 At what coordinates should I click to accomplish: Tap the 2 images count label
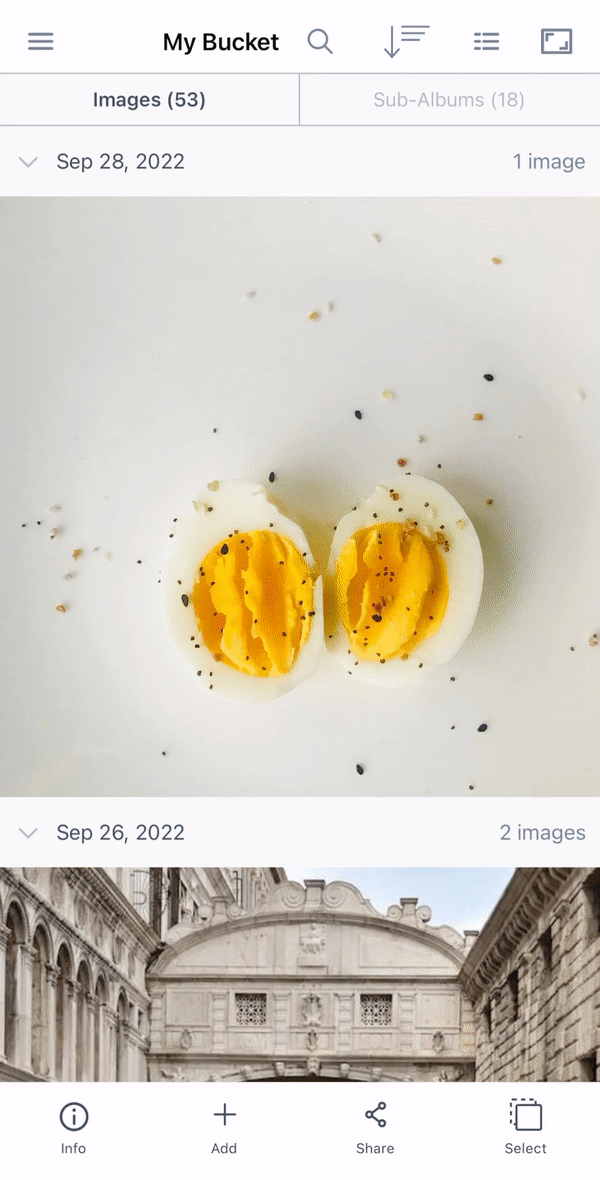542,832
